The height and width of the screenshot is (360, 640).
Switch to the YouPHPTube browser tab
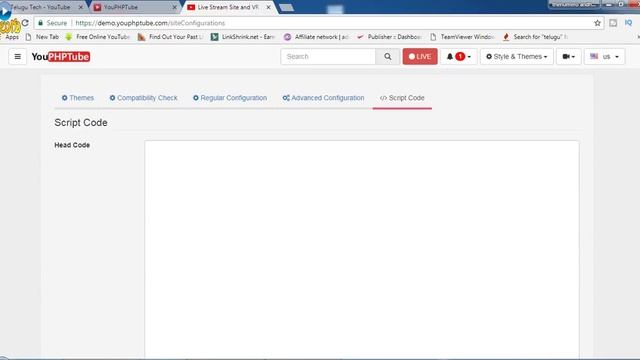pos(133,7)
